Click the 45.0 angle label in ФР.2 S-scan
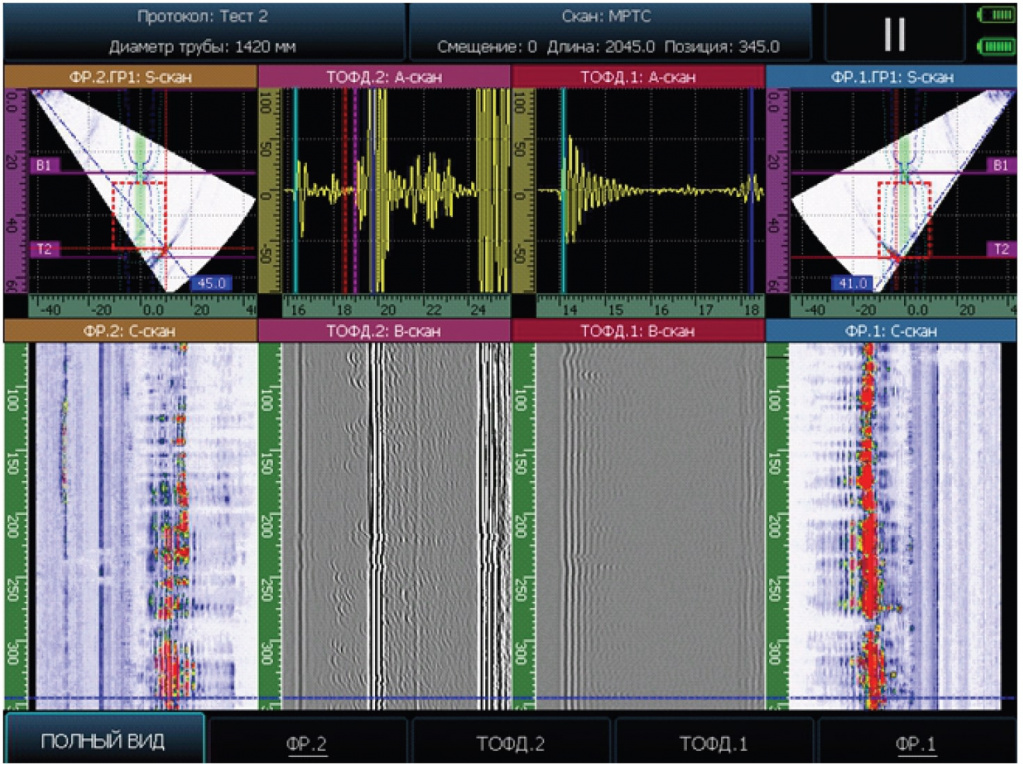Viewport: 1023px width, 764px height. coord(212,284)
